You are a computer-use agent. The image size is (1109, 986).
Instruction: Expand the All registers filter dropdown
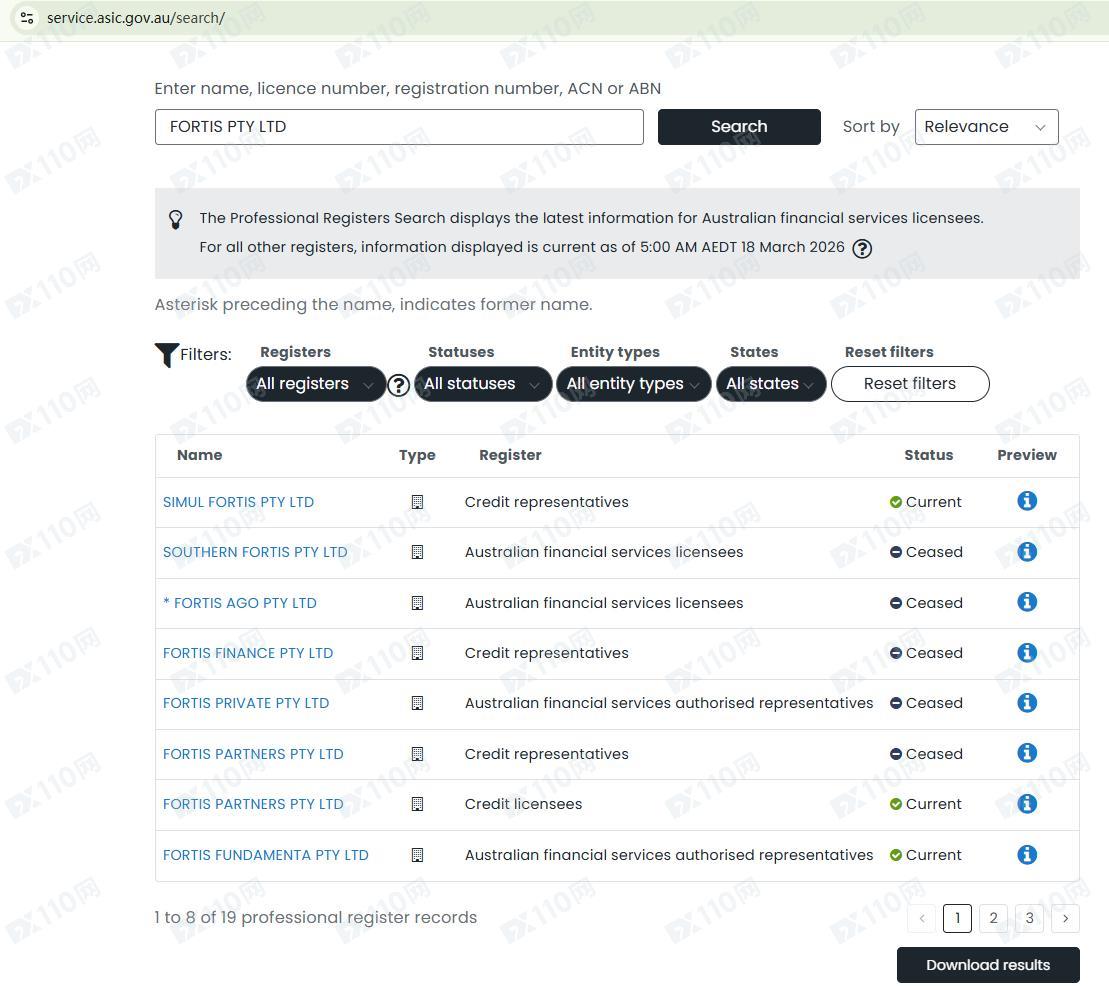click(315, 384)
